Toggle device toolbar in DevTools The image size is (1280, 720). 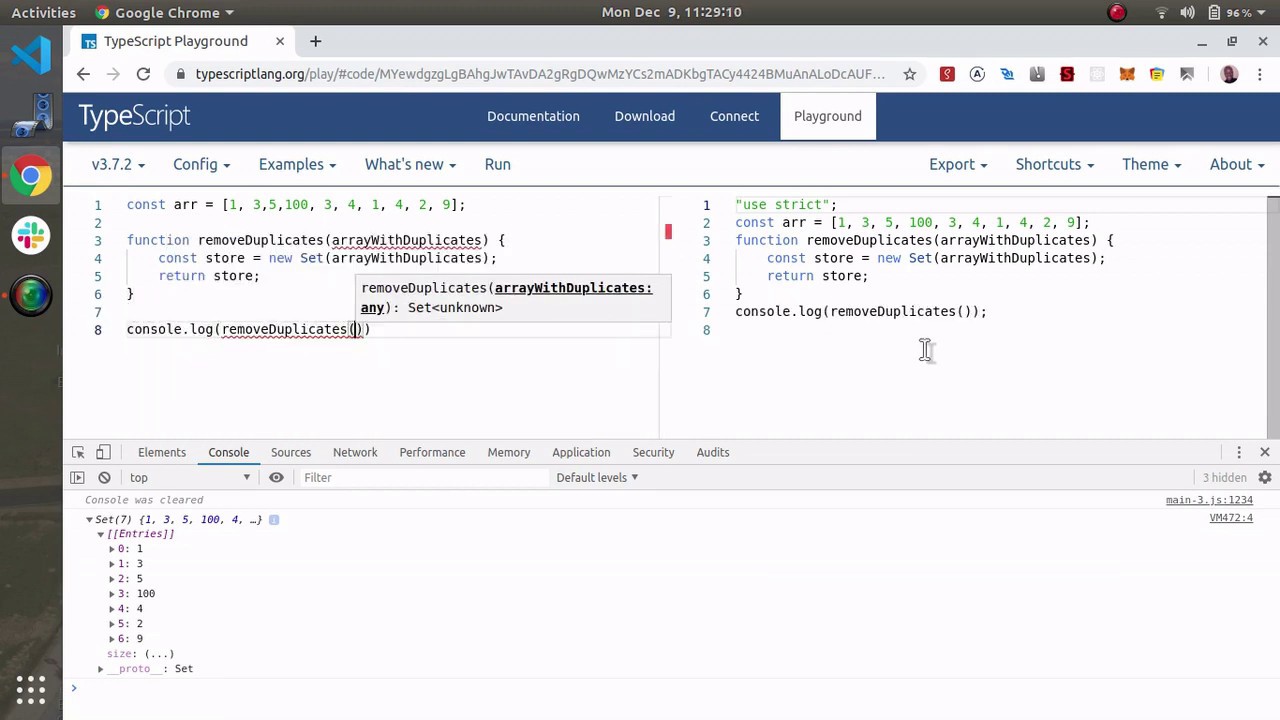pyautogui.click(x=103, y=452)
